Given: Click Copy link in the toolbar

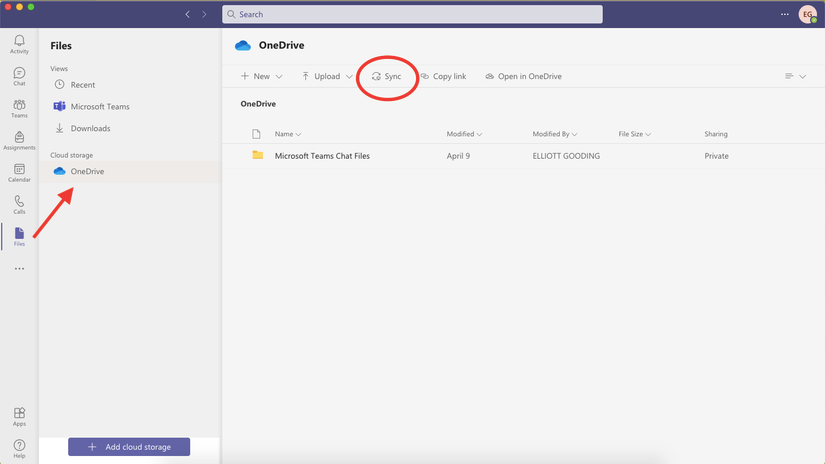Looking at the screenshot, I should (443, 76).
